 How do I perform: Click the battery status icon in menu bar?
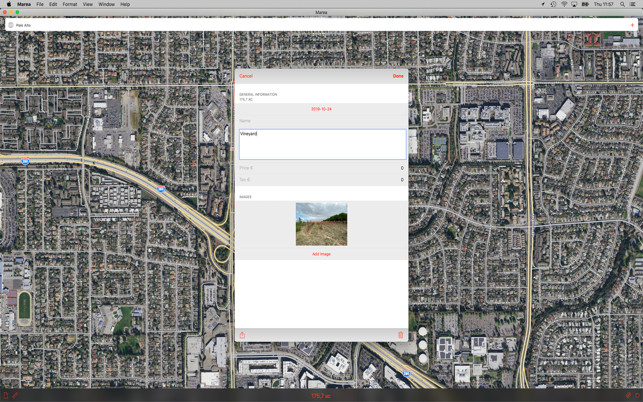(x=585, y=4)
